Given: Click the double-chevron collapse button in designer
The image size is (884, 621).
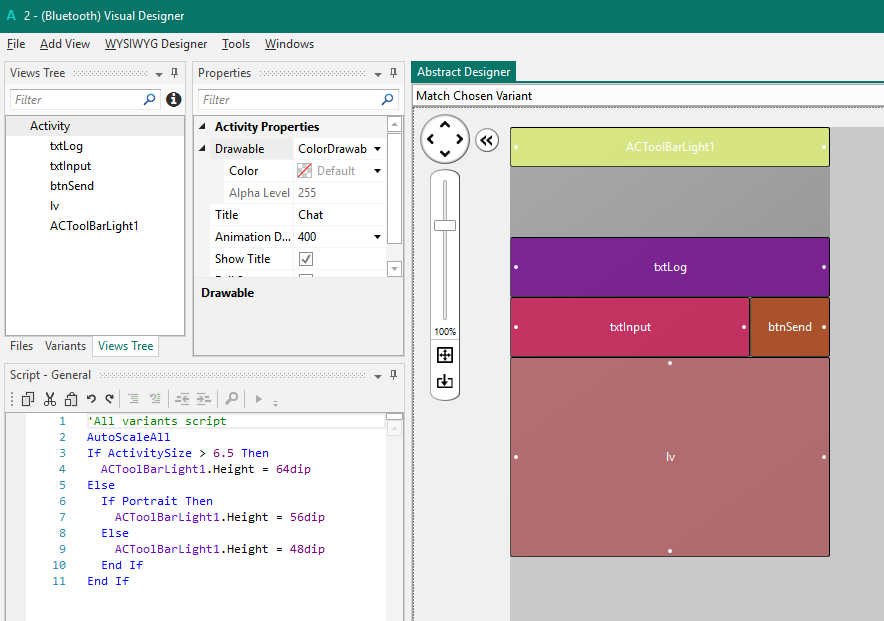Looking at the screenshot, I should tap(487, 140).
